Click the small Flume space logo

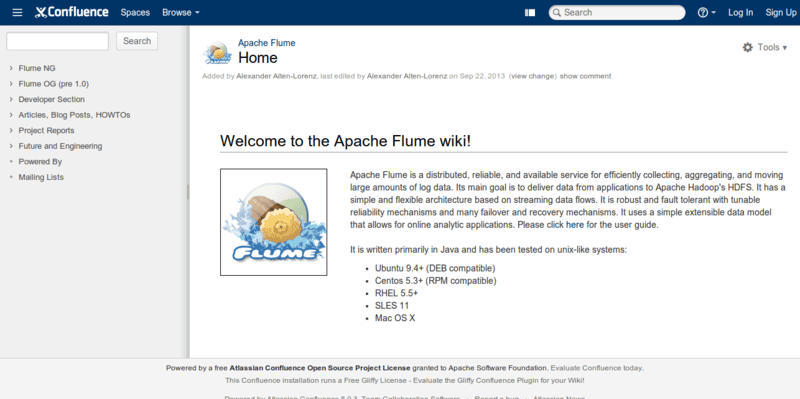218,53
